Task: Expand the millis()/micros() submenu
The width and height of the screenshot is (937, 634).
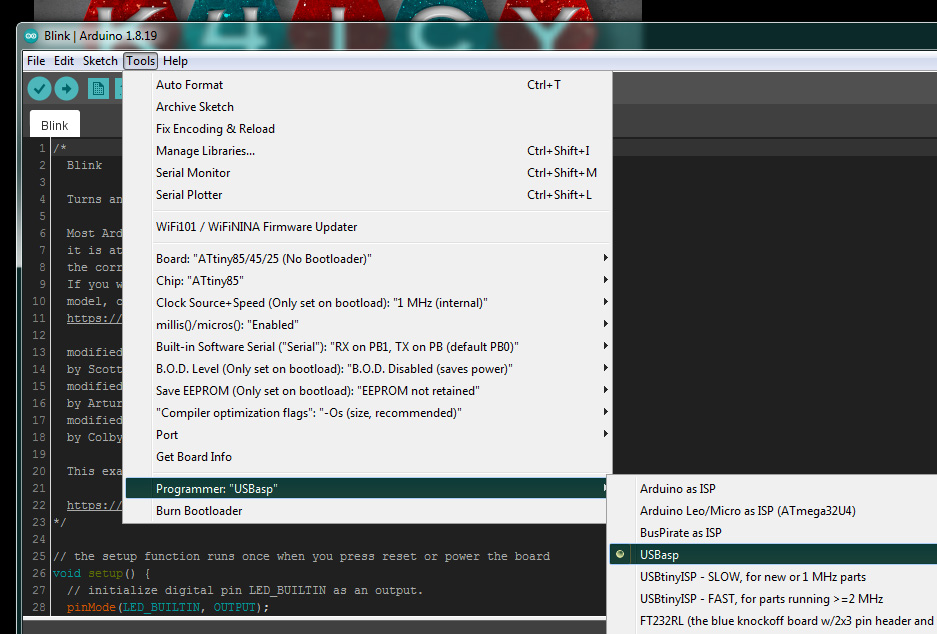Action: click(368, 325)
